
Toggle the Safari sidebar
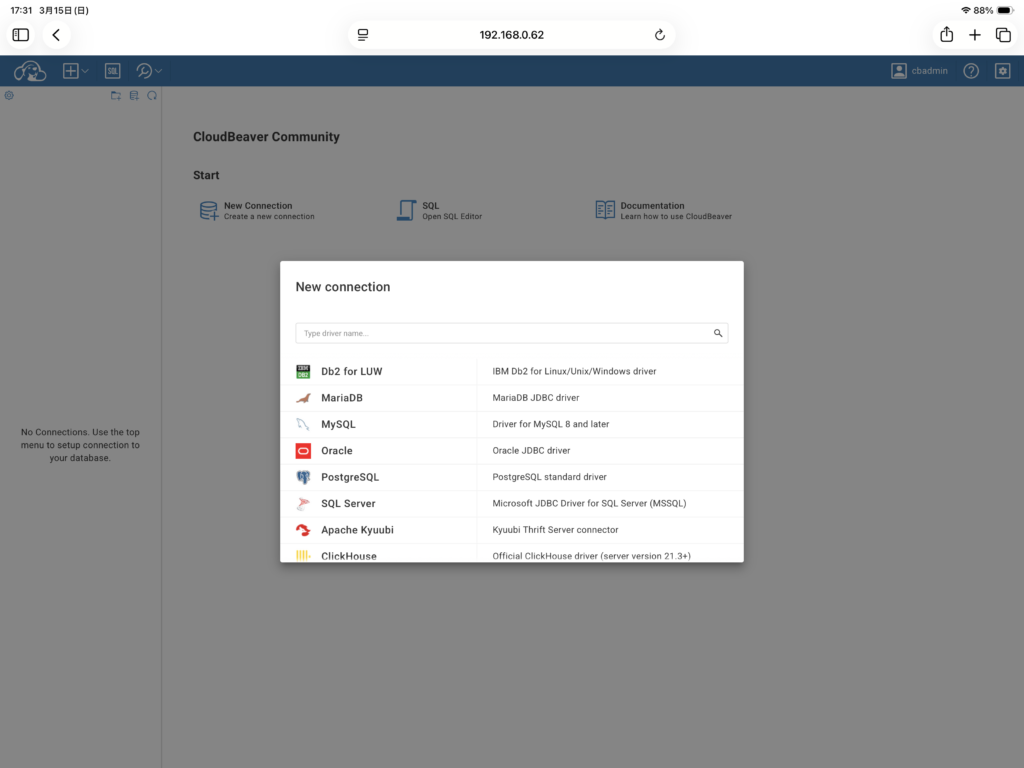coord(21,35)
